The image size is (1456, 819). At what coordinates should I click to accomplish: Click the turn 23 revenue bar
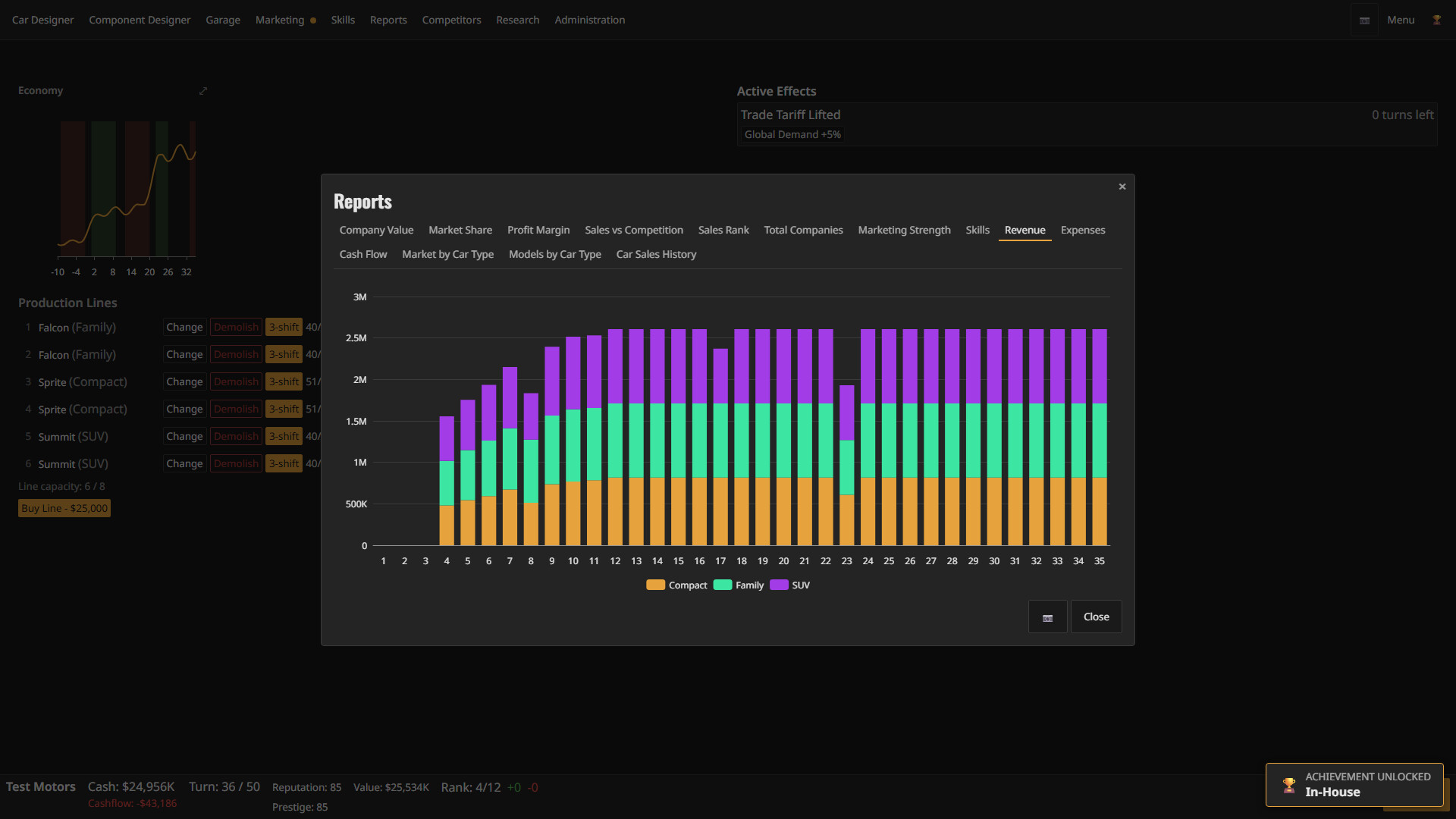point(846,466)
